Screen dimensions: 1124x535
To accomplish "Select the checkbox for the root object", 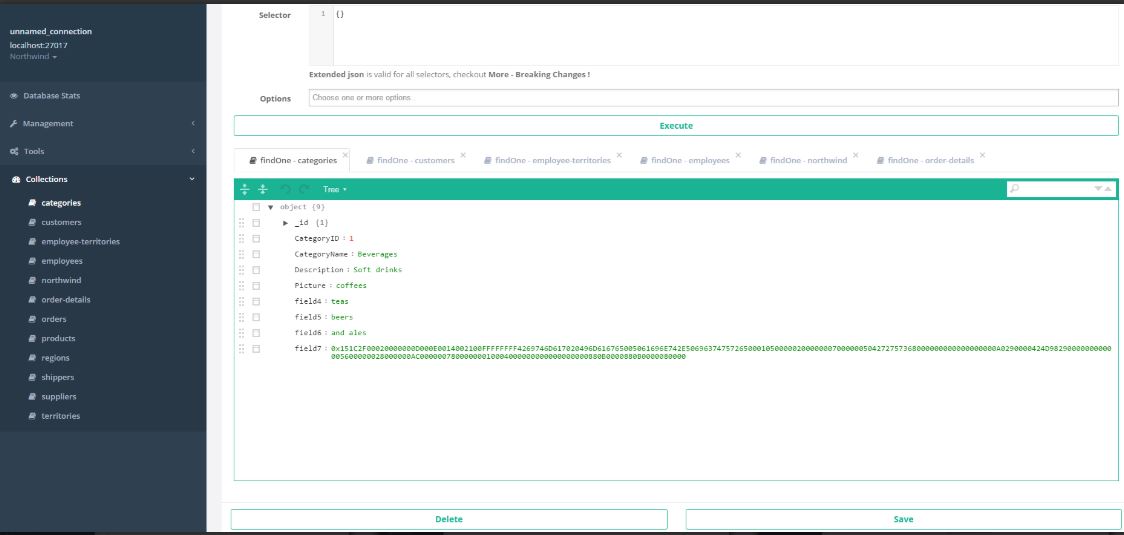I will (x=256, y=207).
